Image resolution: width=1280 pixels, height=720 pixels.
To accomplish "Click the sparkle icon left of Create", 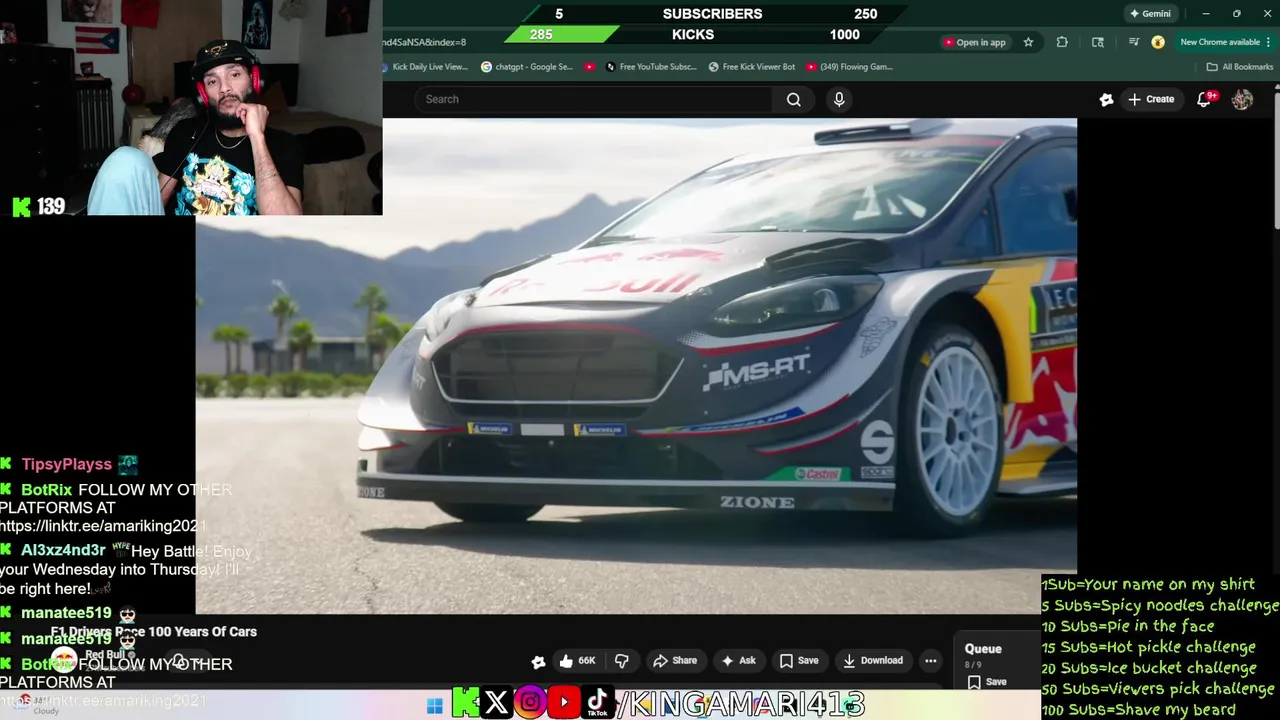I will pyautogui.click(x=1106, y=99).
